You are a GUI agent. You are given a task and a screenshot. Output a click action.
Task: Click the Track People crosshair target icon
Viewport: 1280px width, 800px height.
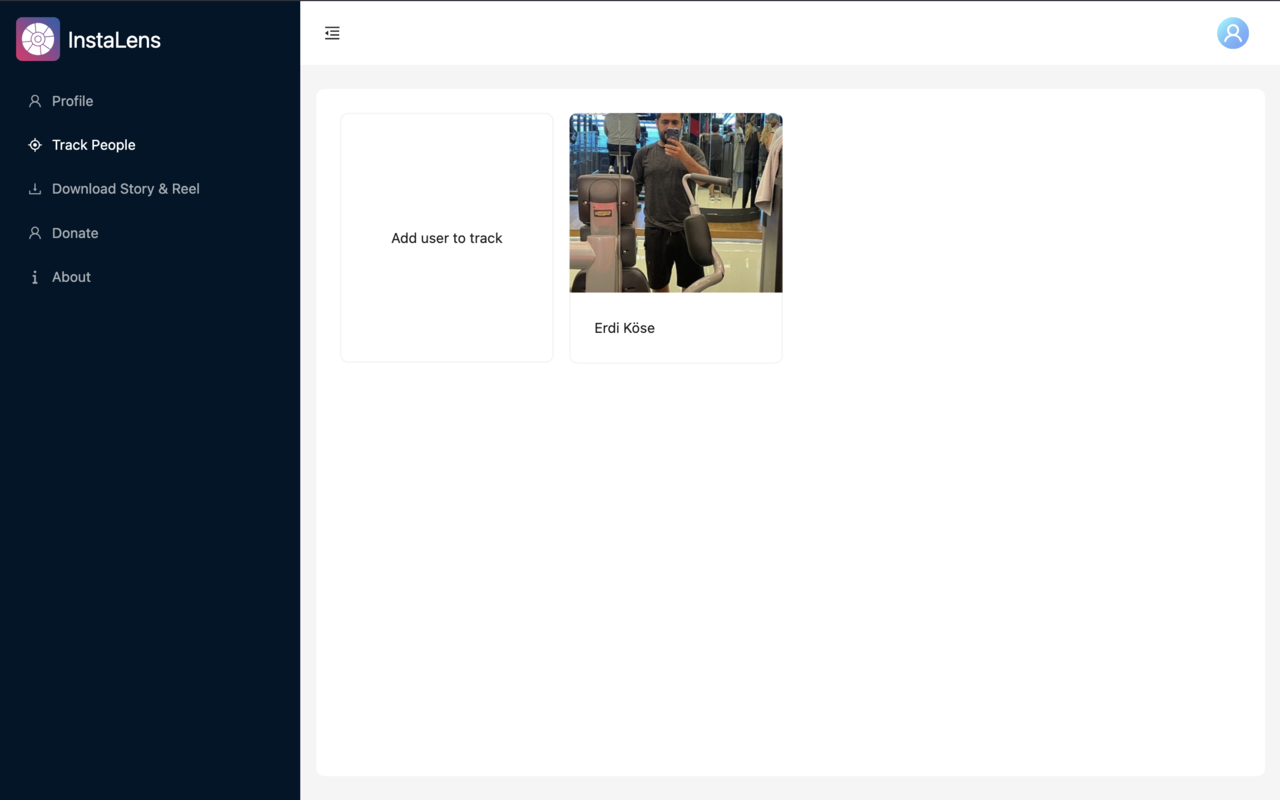(x=35, y=145)
